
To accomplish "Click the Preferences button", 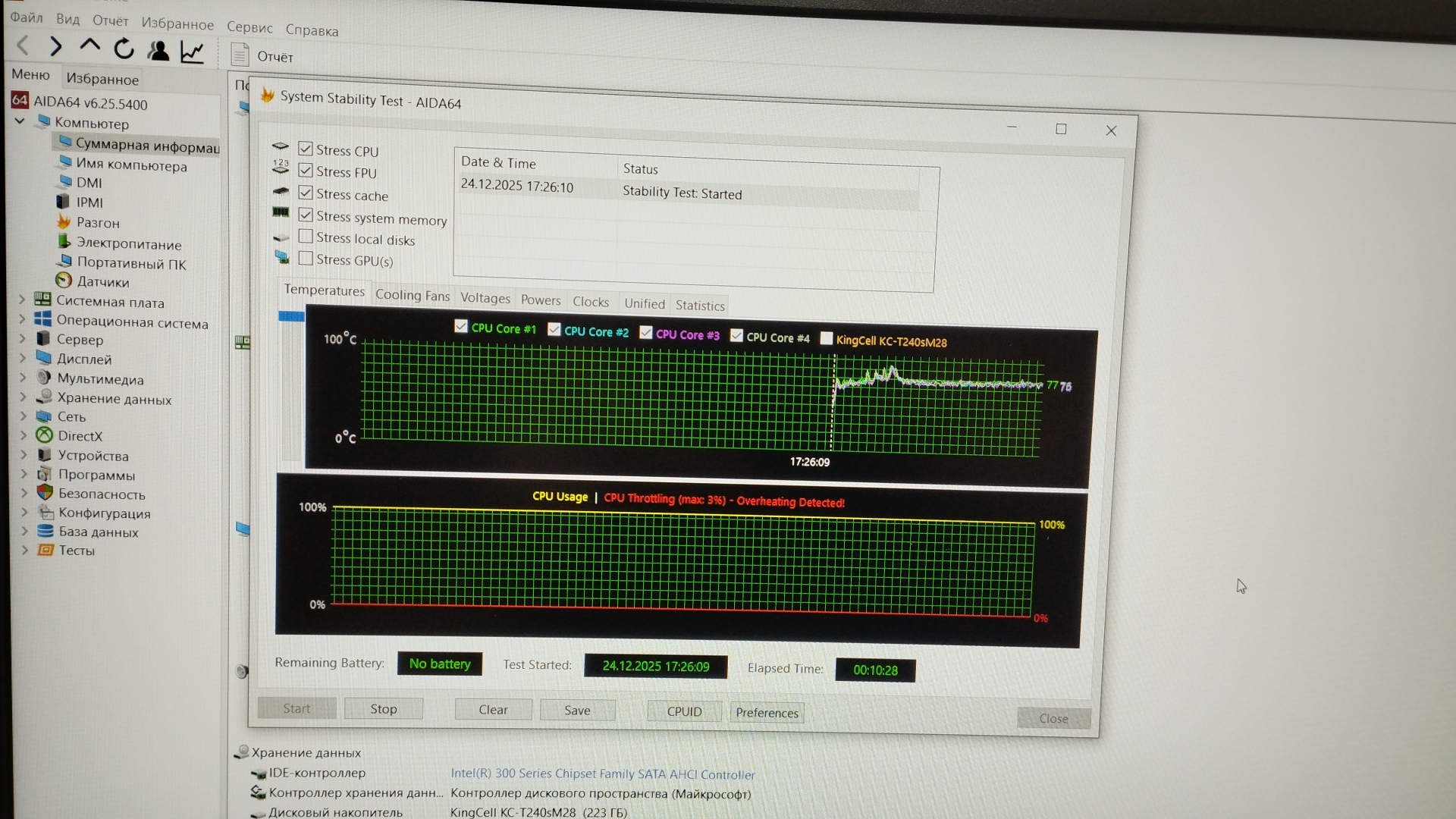I will coord(767,713).
